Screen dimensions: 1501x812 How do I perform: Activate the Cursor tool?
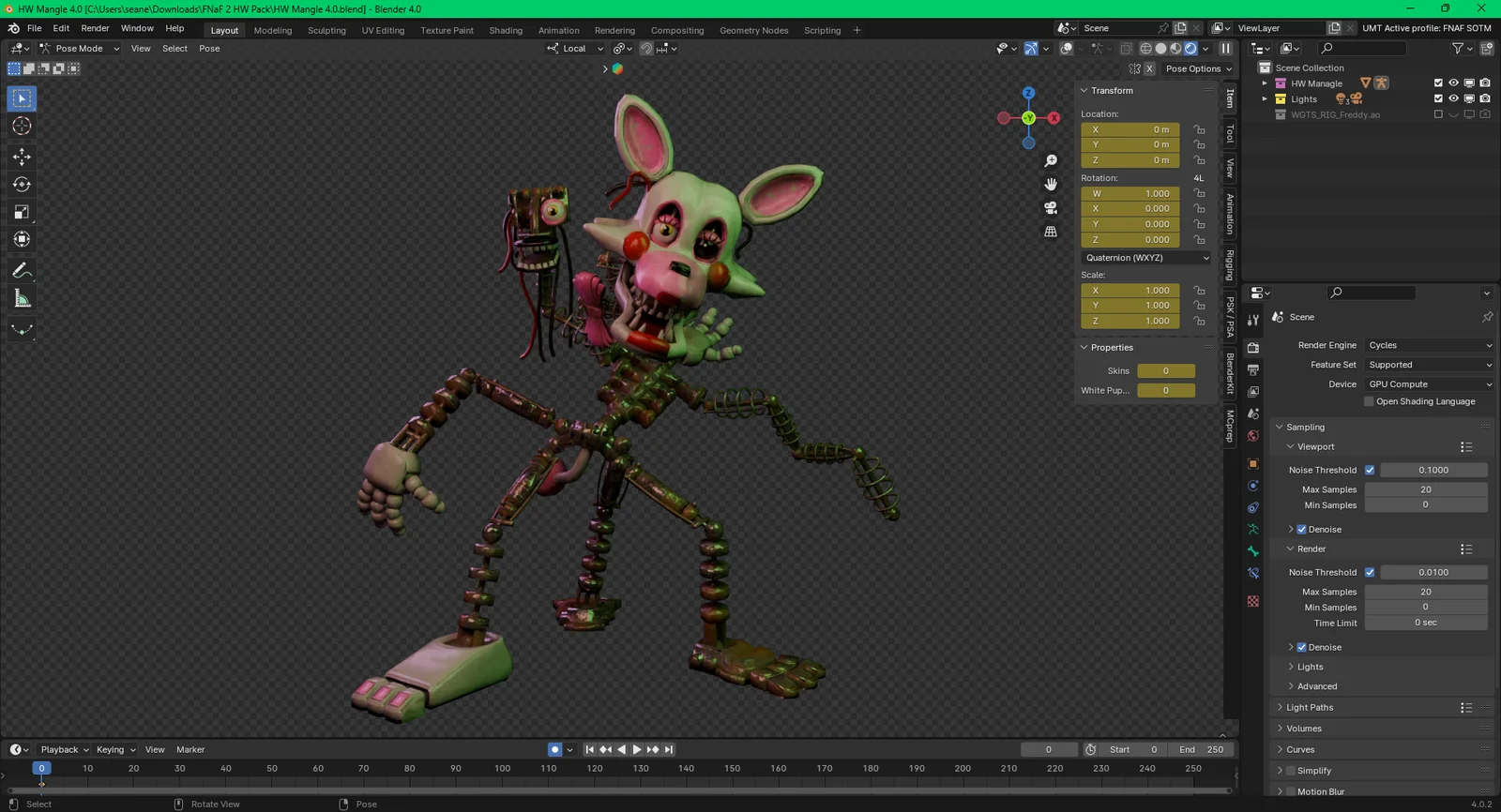22,126
